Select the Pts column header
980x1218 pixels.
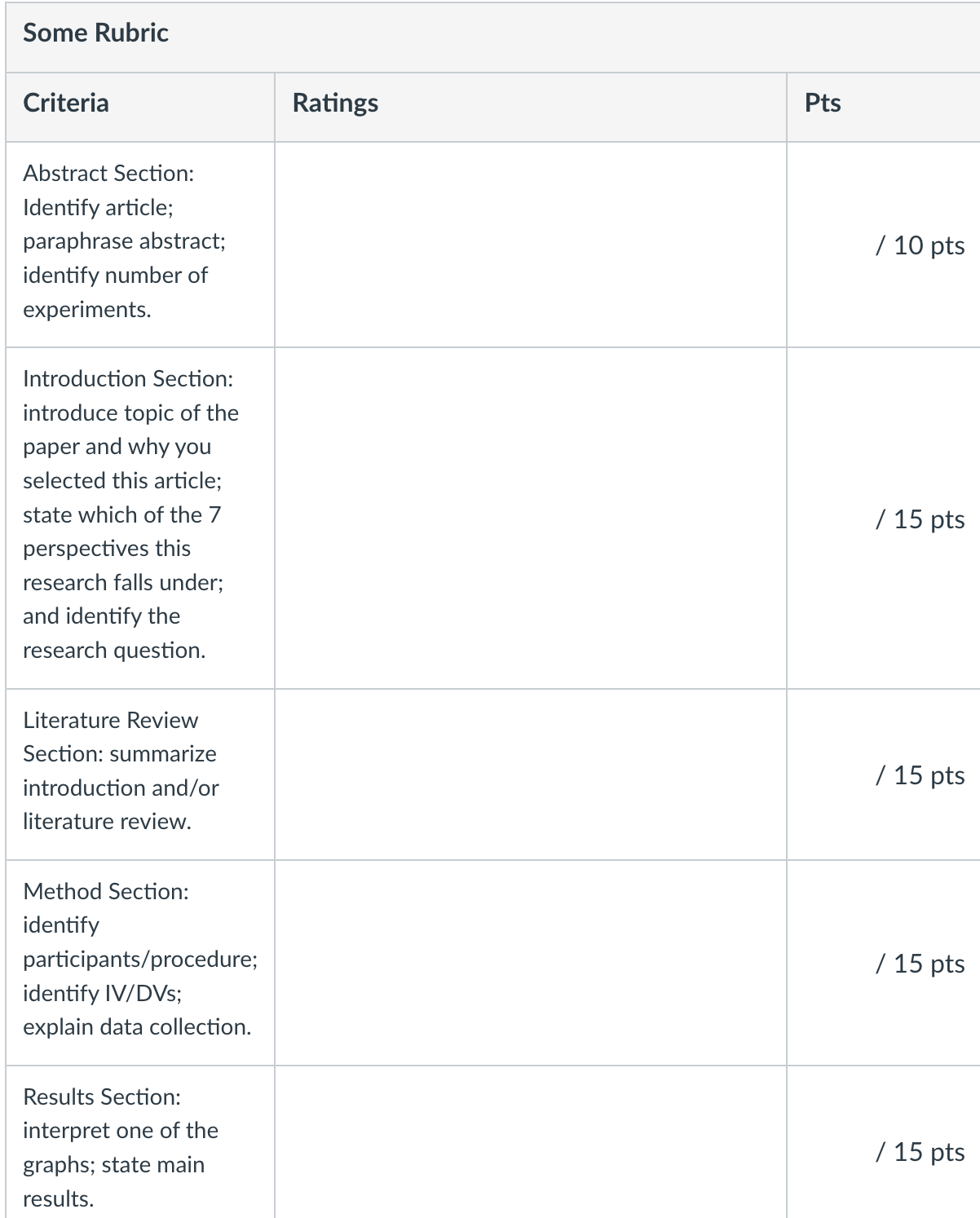(823, 103)
